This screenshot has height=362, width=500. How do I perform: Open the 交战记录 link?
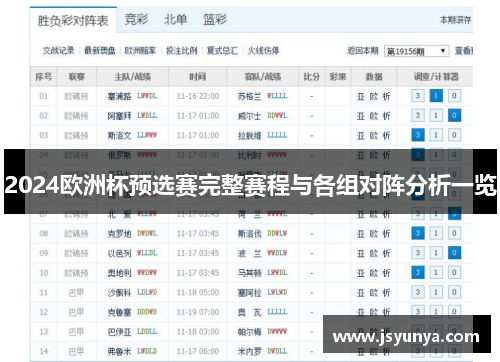coord(59,51)
